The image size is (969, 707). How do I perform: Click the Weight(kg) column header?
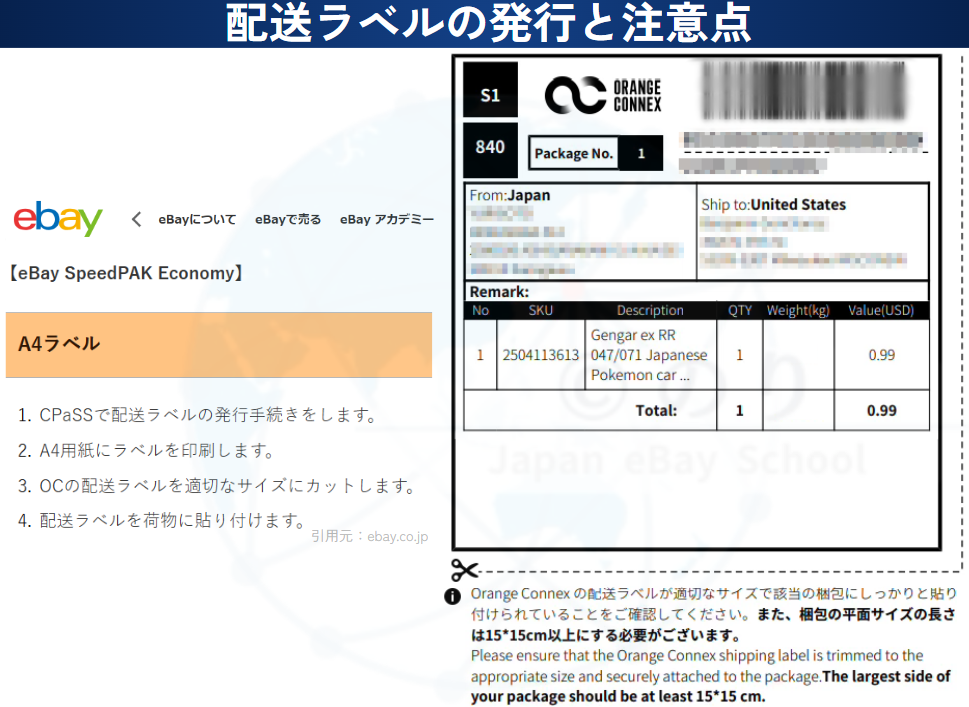[x=797, y=310]
